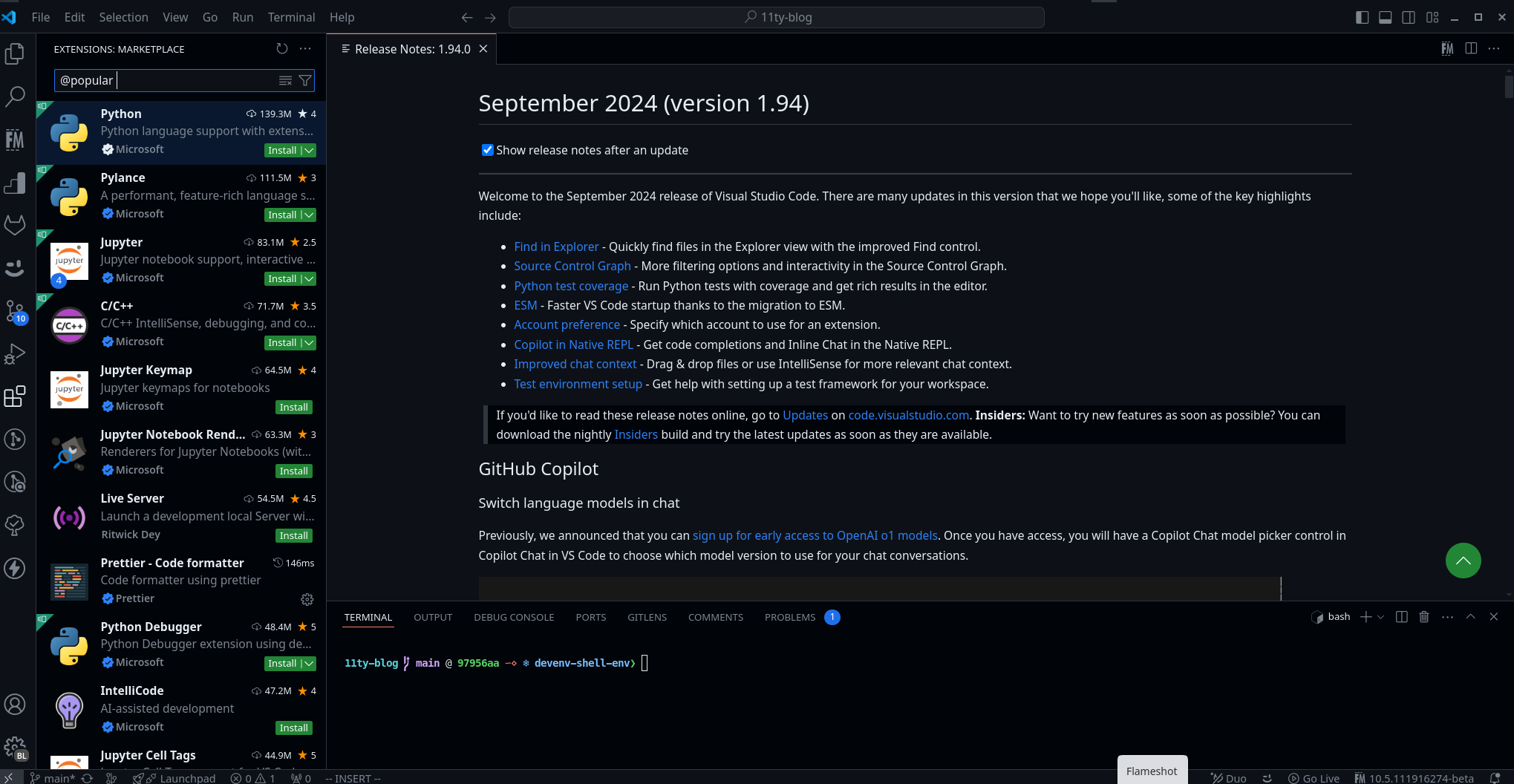Open the GitLens view in activity bar
1514x784 pixels.
[x=15, y=439]
